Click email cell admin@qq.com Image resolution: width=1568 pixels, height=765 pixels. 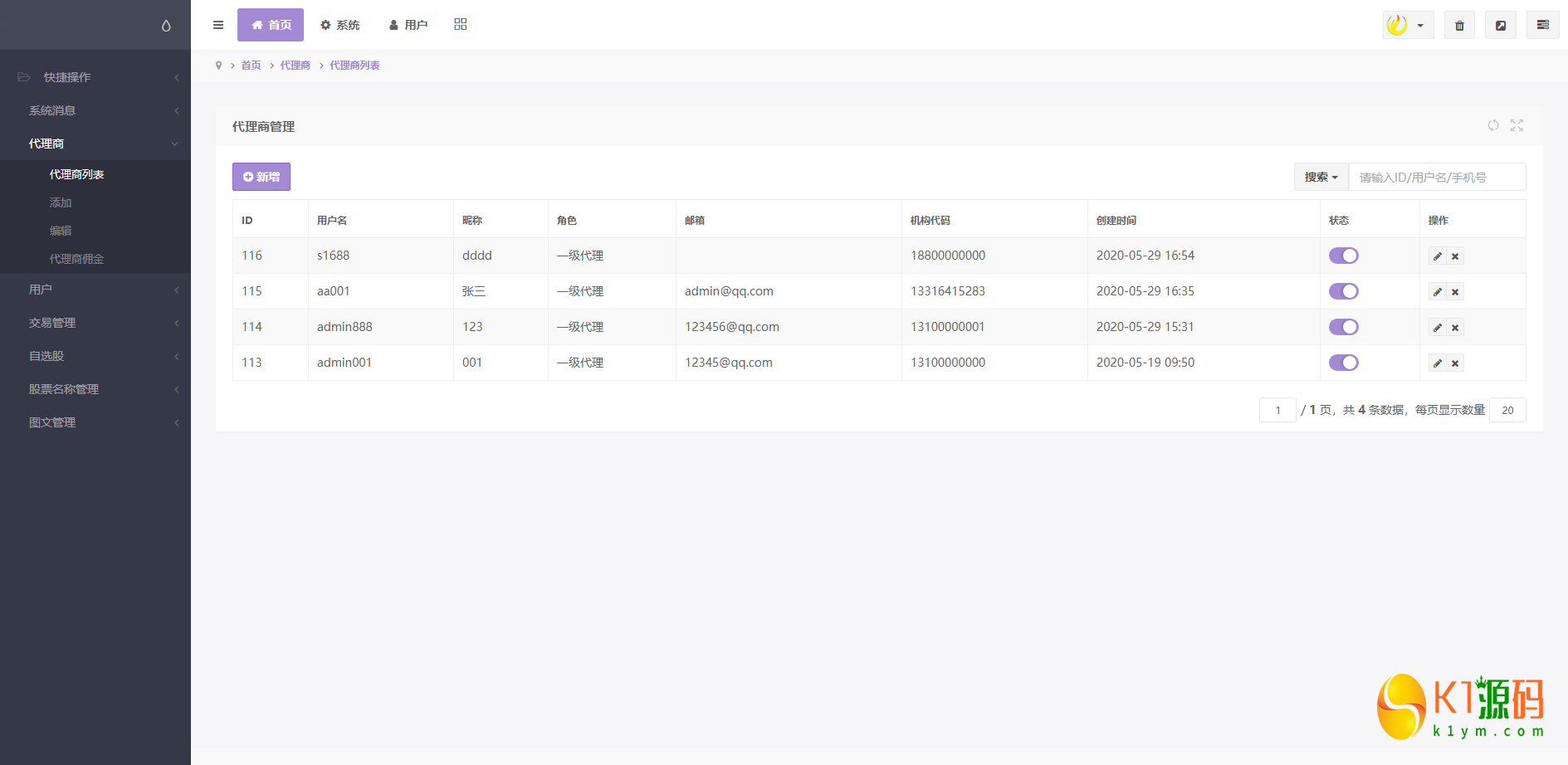tap(729, 291)
